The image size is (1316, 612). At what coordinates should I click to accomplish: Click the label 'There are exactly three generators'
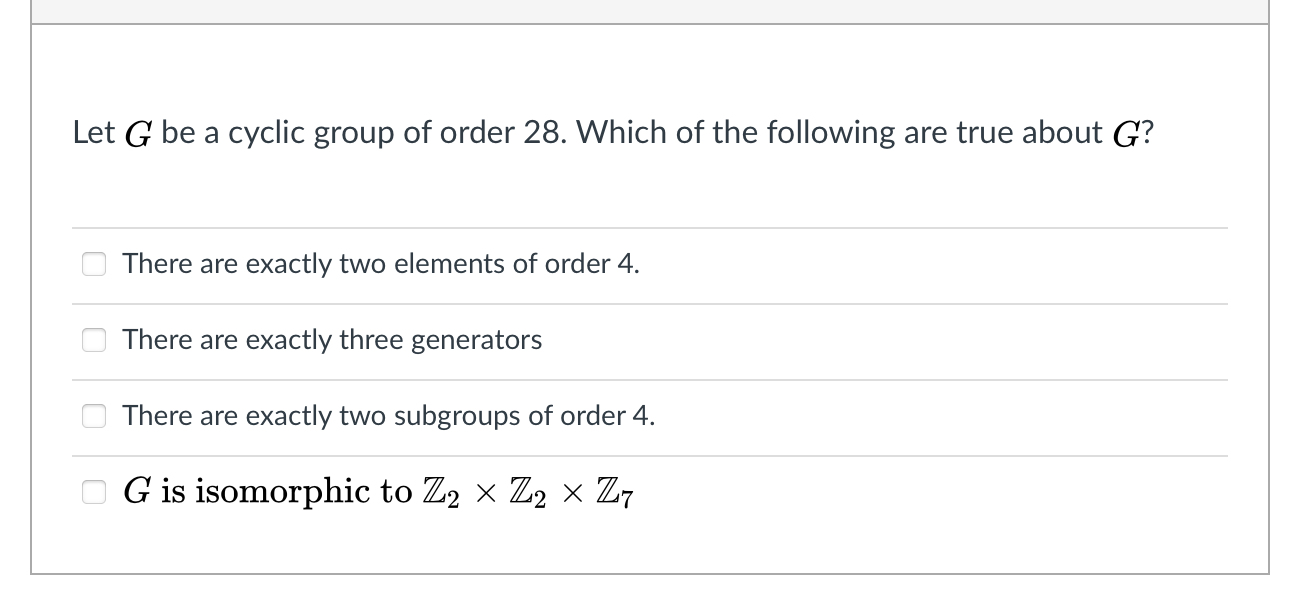pos(332,340)
